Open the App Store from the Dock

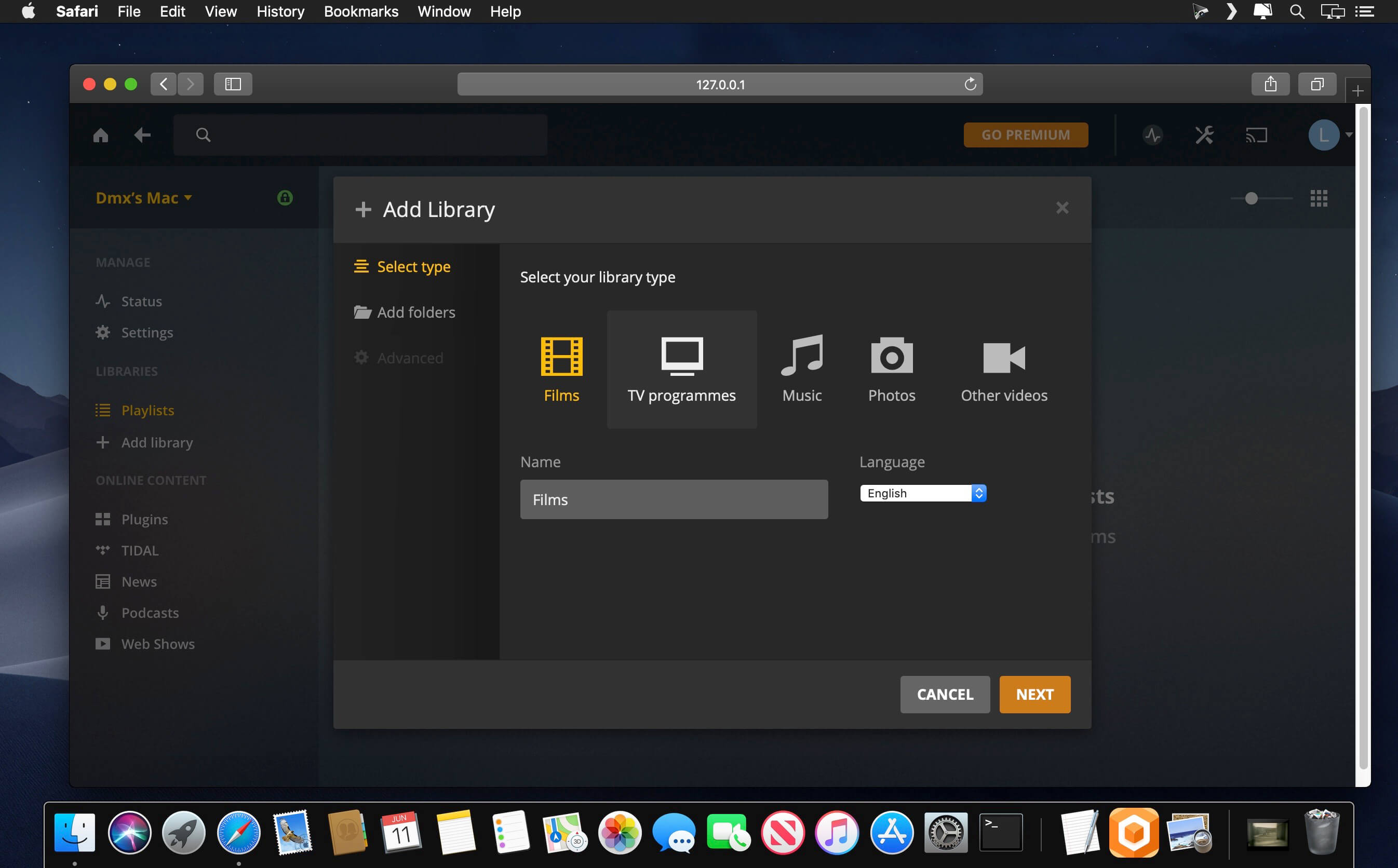pyautogui.click(x=891, y=832)
